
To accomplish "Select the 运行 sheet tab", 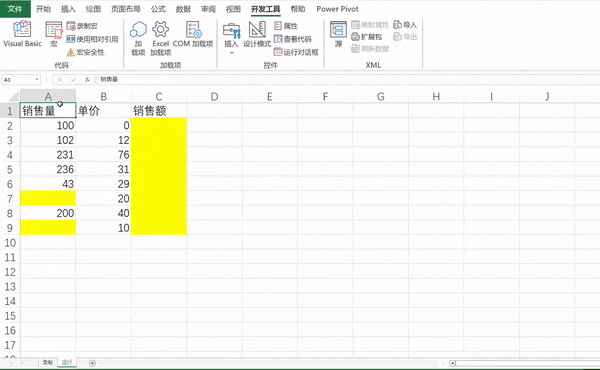I will (x=67, y=362).
